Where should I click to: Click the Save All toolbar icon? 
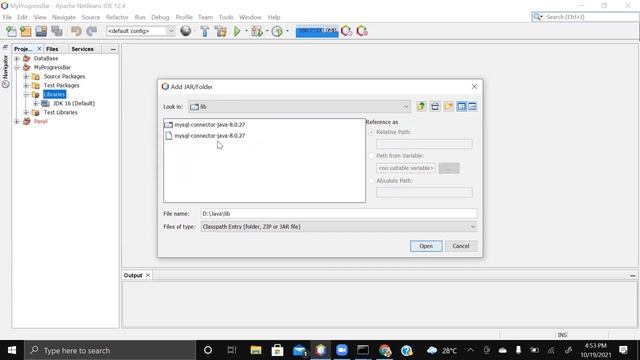click(57, 31)
